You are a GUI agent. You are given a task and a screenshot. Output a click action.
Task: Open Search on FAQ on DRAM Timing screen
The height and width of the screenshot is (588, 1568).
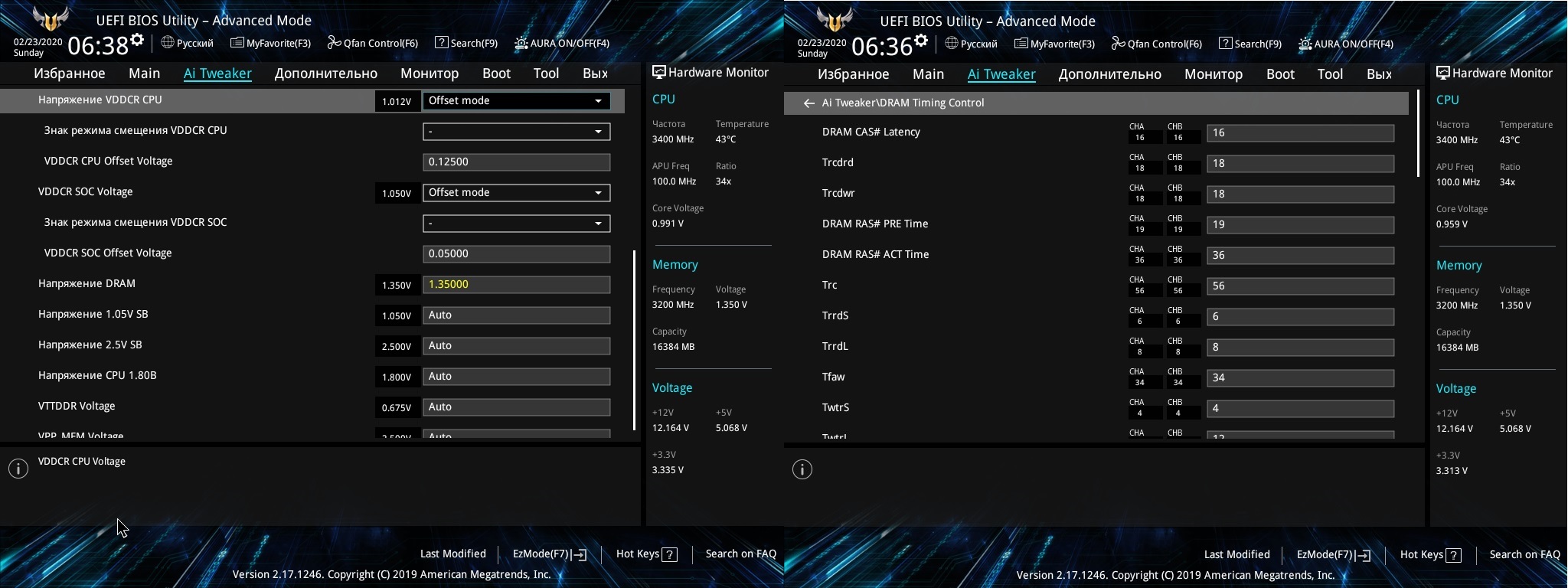tap(1525, 554)
